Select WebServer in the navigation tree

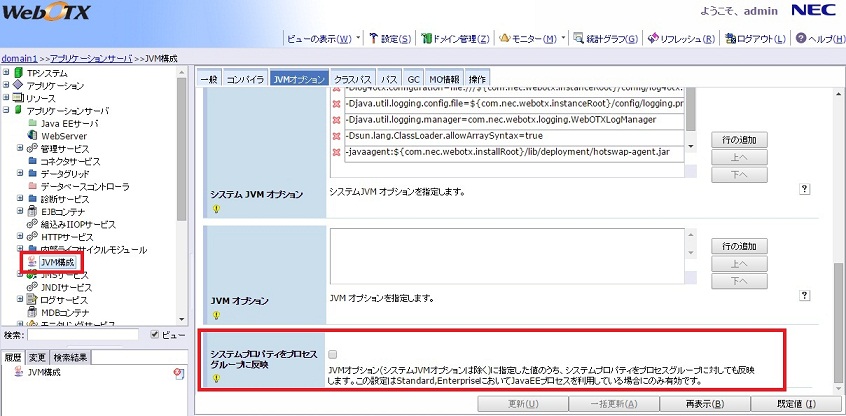63,134
